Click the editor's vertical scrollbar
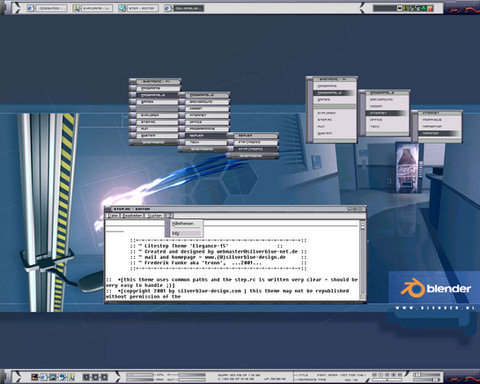 [363, 261]
